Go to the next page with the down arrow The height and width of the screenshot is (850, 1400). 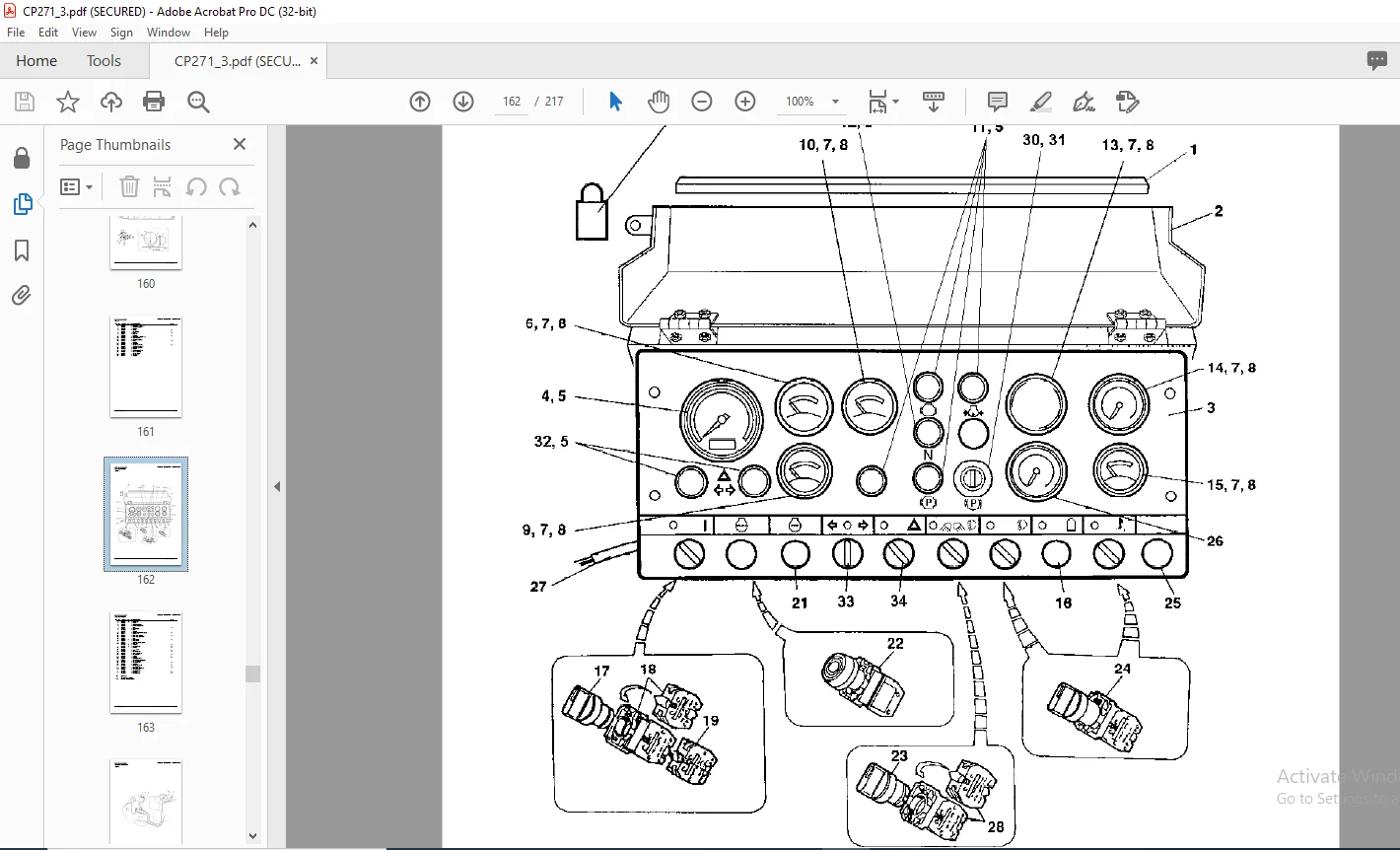tap(463, 102)
